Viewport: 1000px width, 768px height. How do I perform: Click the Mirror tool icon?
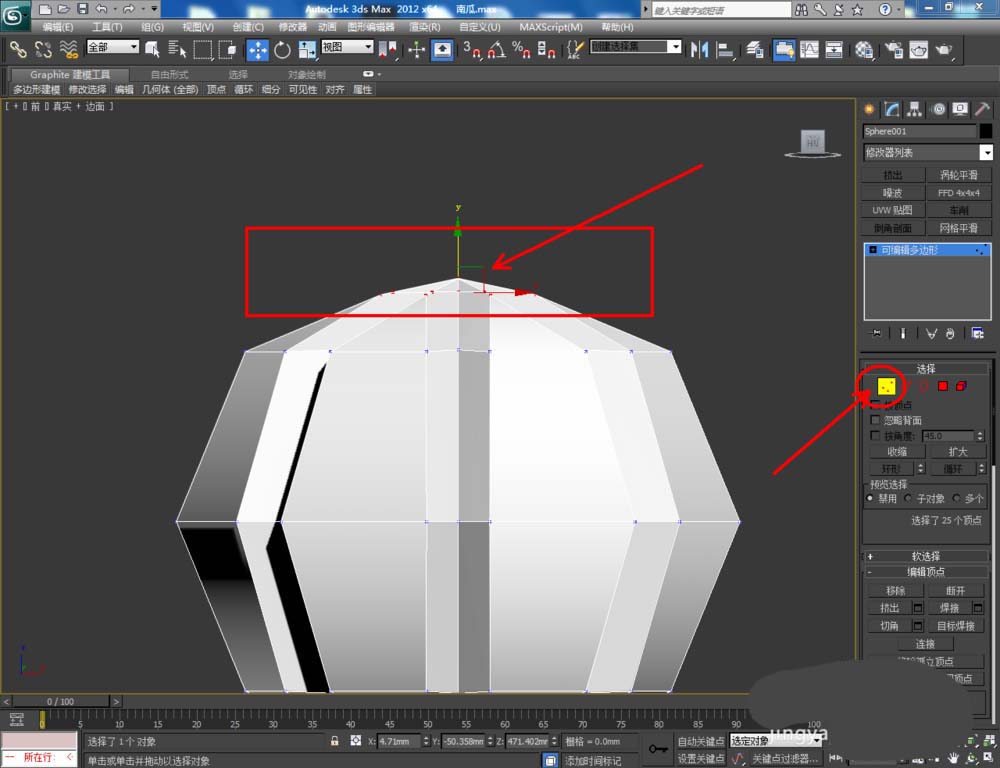[700, 50]
